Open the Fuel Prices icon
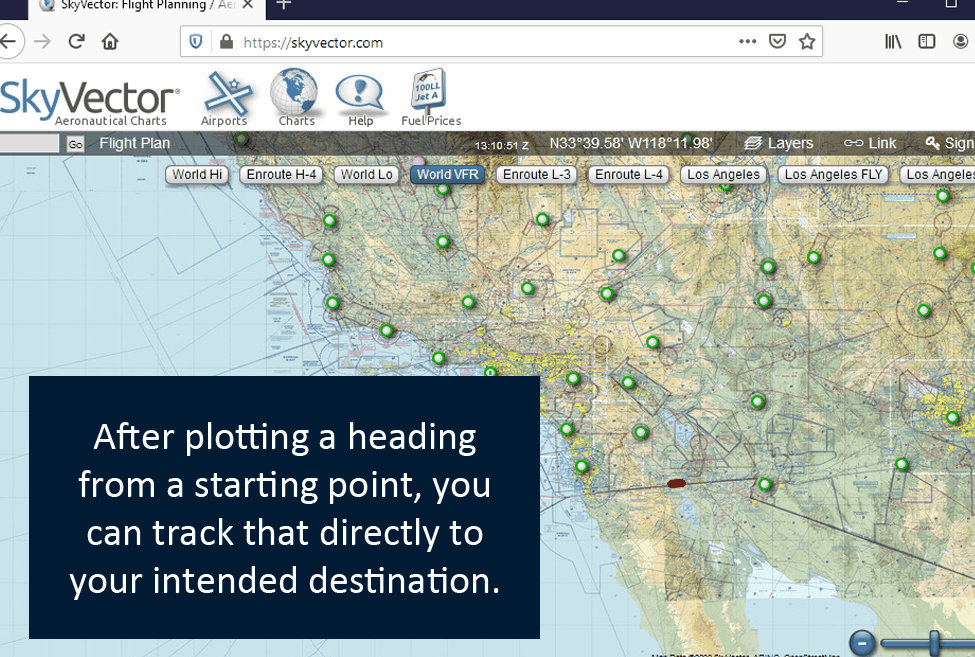The height and width of the screenshot is (657, 975). [430, 98]
